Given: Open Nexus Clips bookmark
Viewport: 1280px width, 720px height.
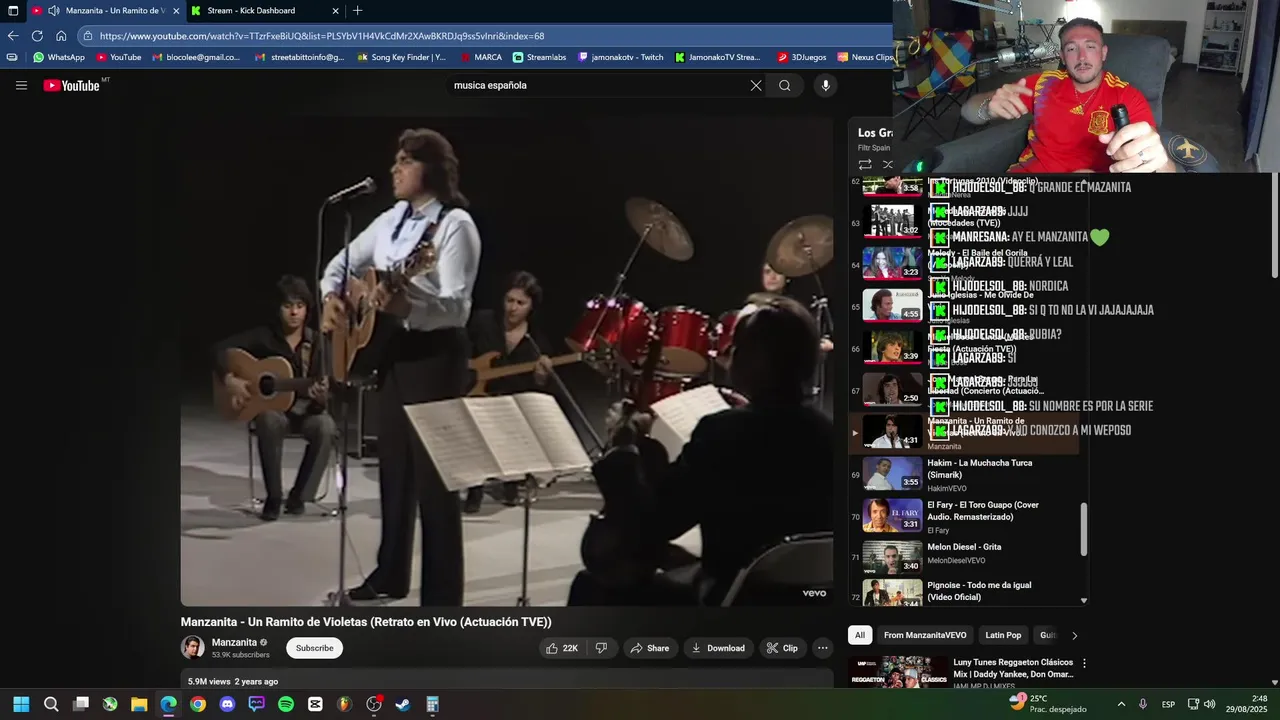Looking at the screenshot, I should (x=866, y=57).
